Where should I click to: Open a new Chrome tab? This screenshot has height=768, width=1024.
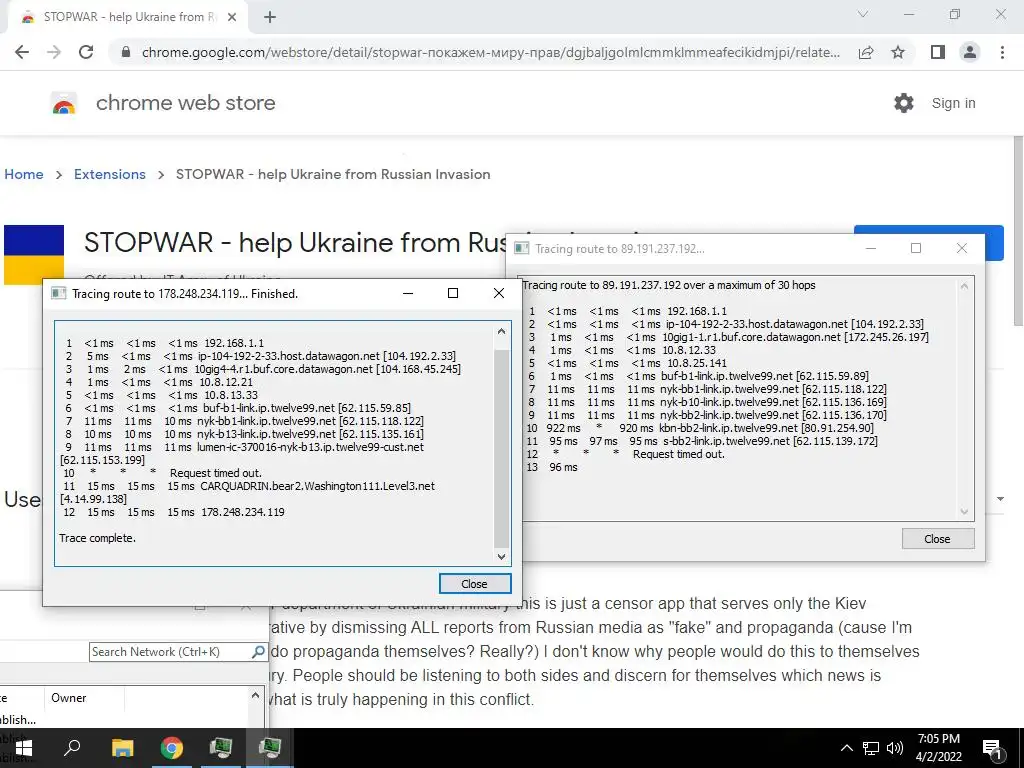click(270, 18)
